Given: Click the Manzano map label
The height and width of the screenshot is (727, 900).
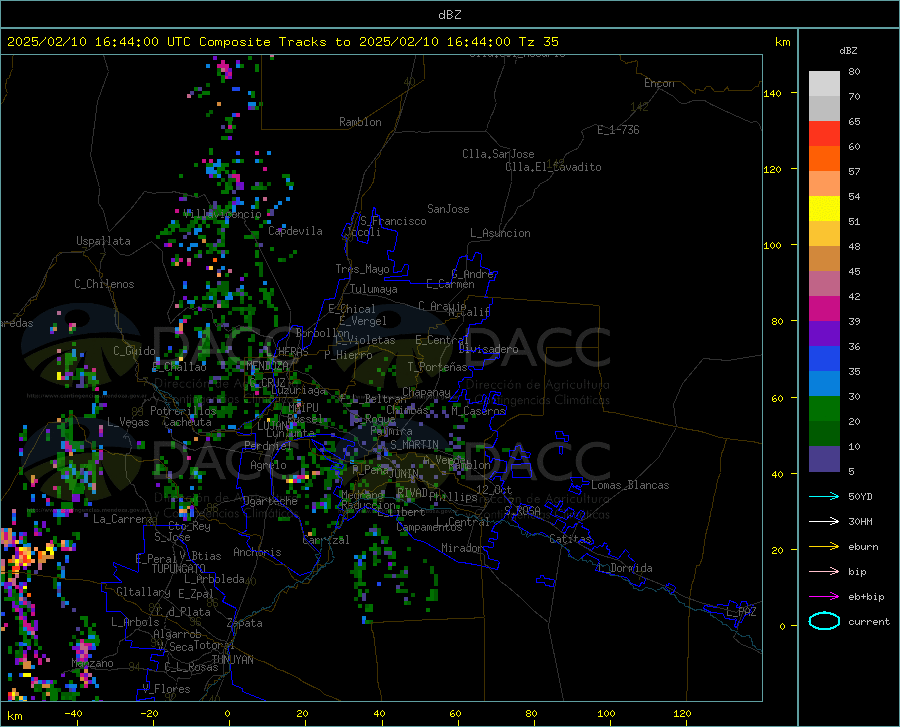Looking at the screenshot, I should click(92, 663).
